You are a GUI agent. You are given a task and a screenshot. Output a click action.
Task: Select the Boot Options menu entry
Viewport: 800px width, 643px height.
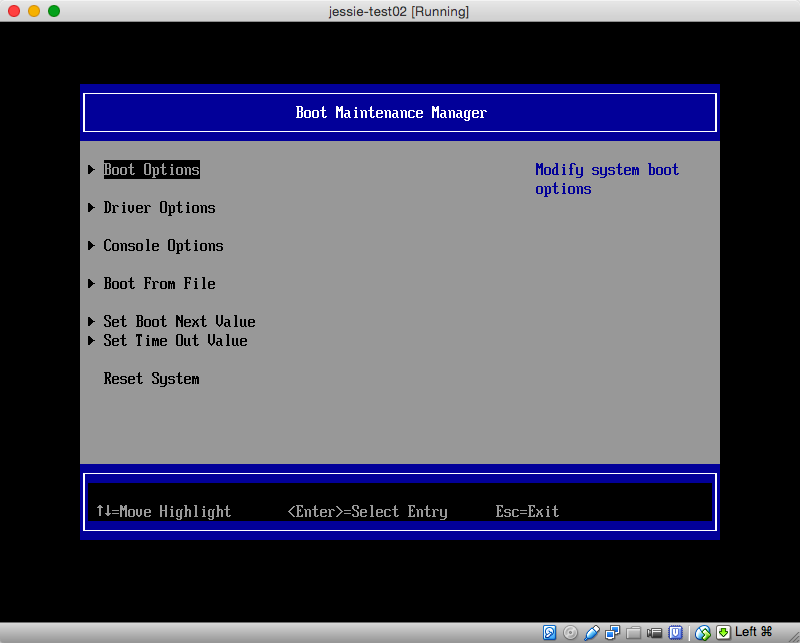click(152, 169)
